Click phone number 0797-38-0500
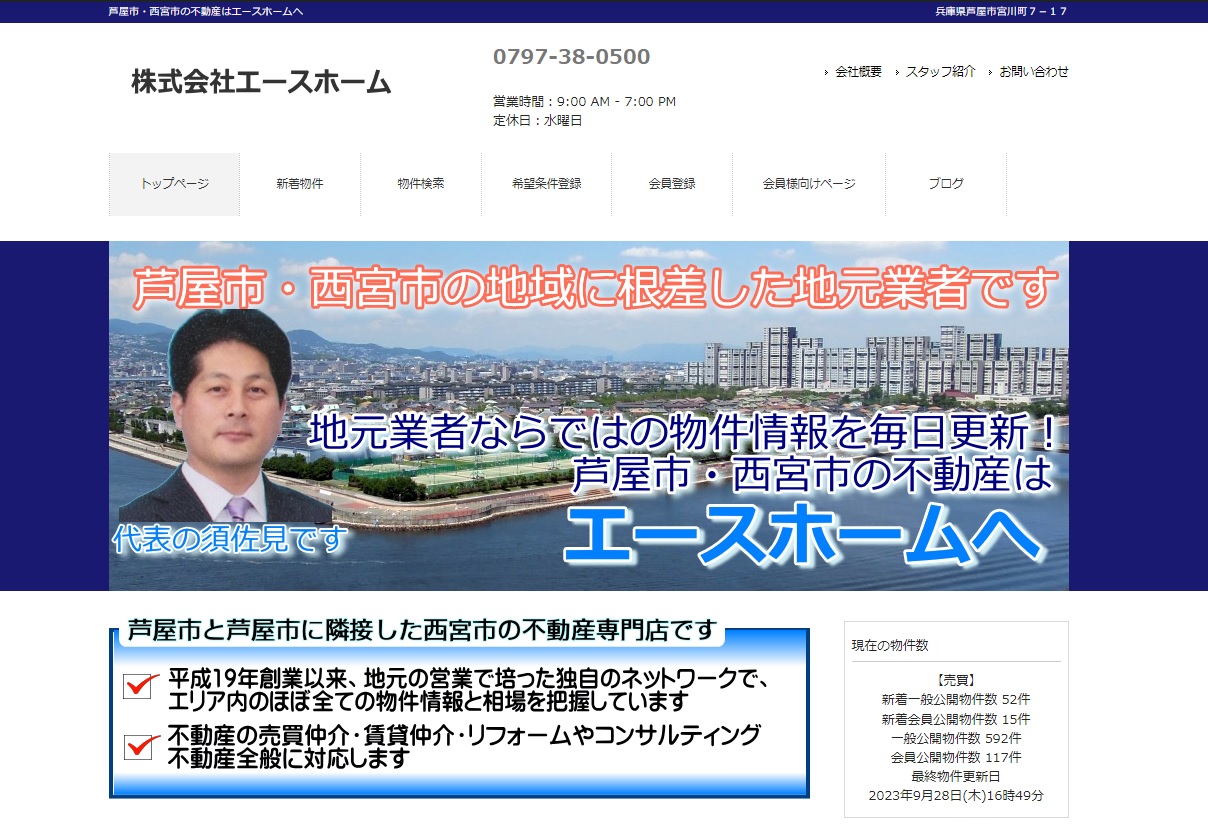 point(572,57)
